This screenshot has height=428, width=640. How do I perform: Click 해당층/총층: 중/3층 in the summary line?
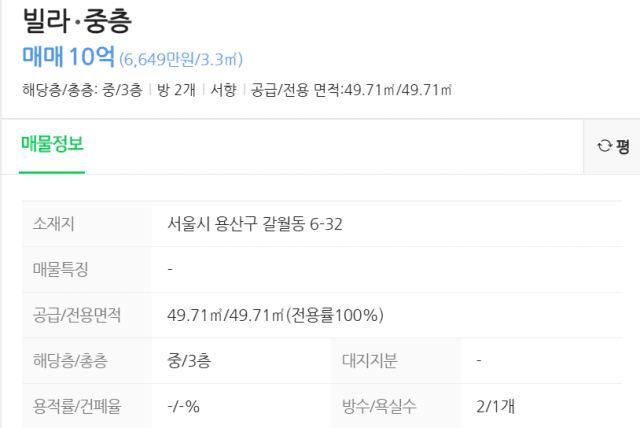82,90
